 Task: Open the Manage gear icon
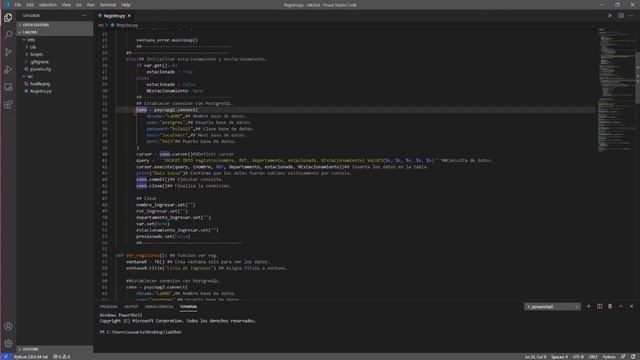click(x=8, y=343)
